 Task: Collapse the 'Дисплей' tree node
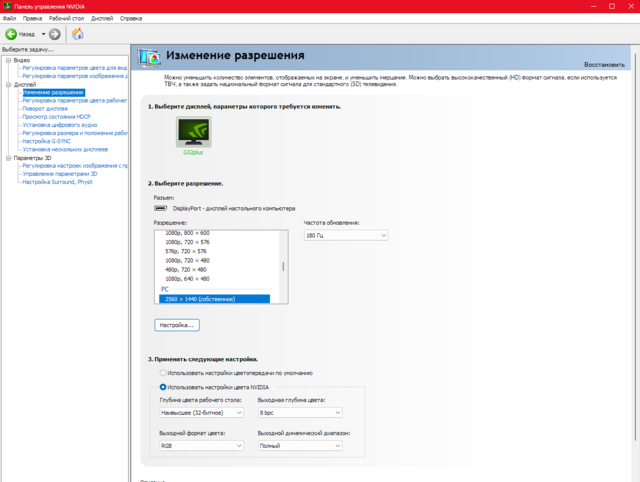[7, 85]
